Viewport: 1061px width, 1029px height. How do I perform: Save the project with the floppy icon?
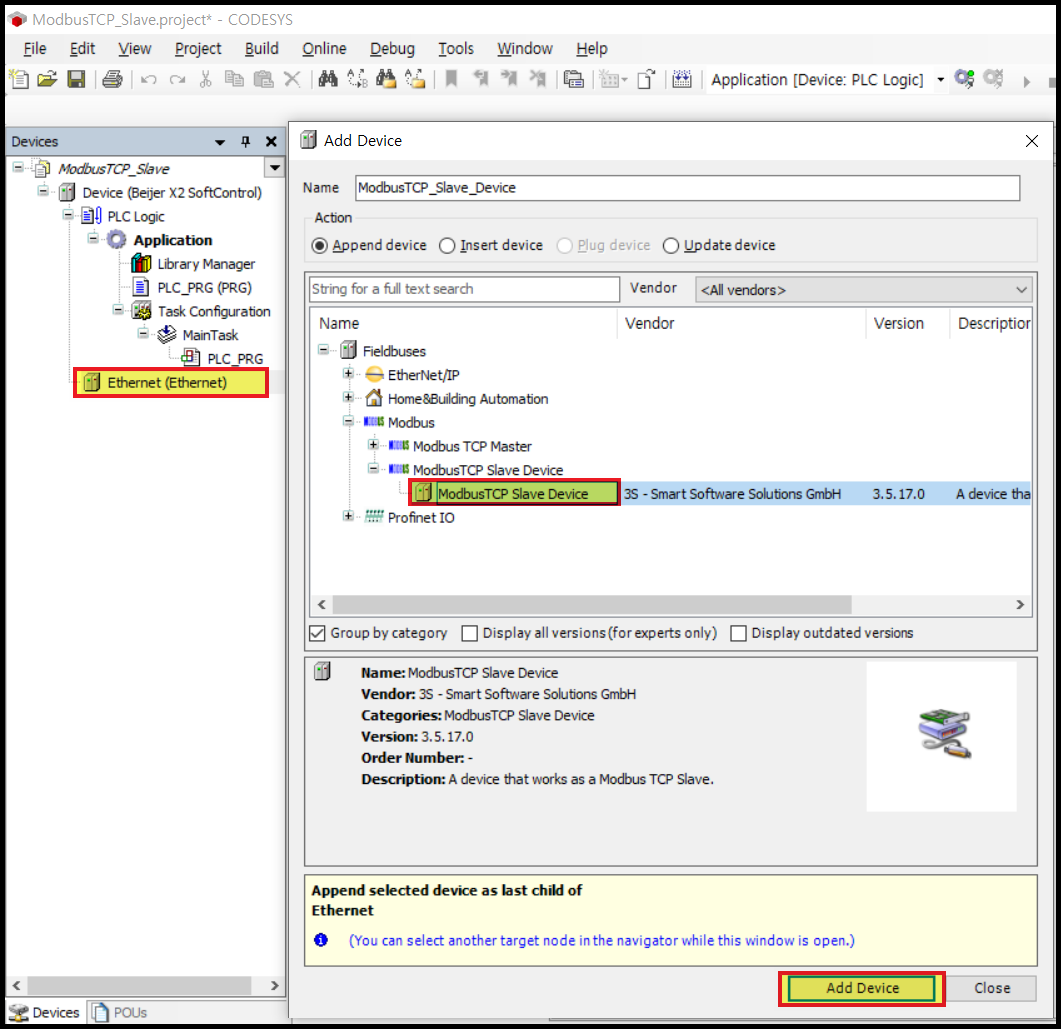[x=76, y=79]
